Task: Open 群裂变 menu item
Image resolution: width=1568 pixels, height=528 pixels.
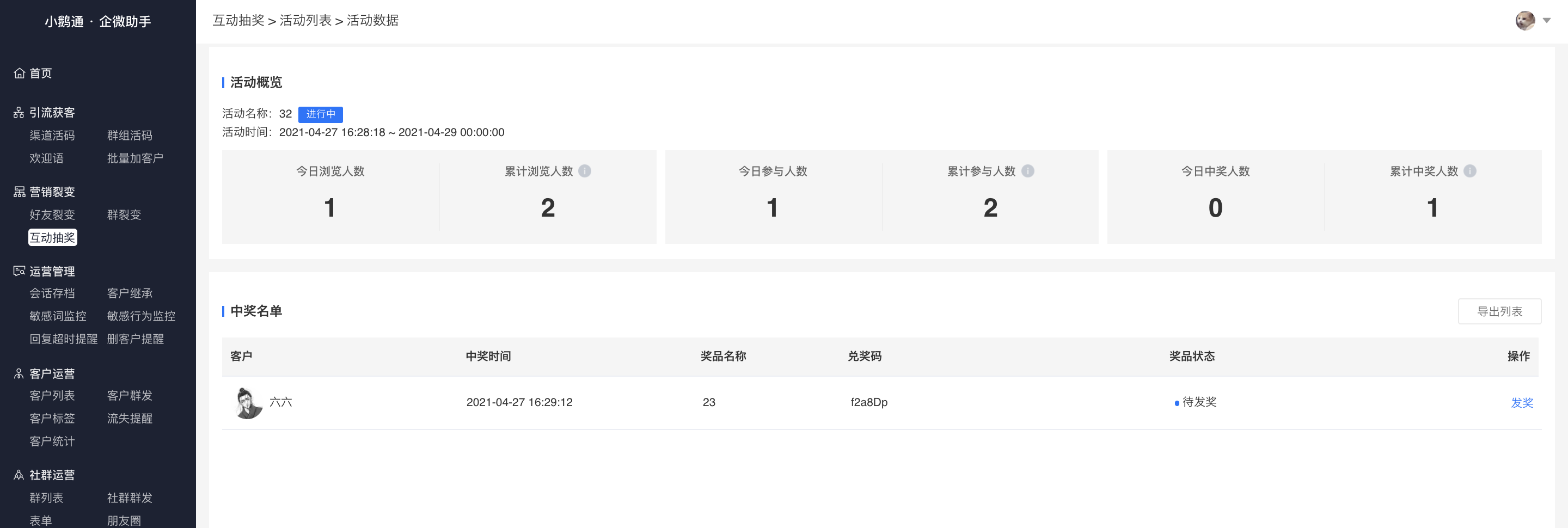Action: 124,214
